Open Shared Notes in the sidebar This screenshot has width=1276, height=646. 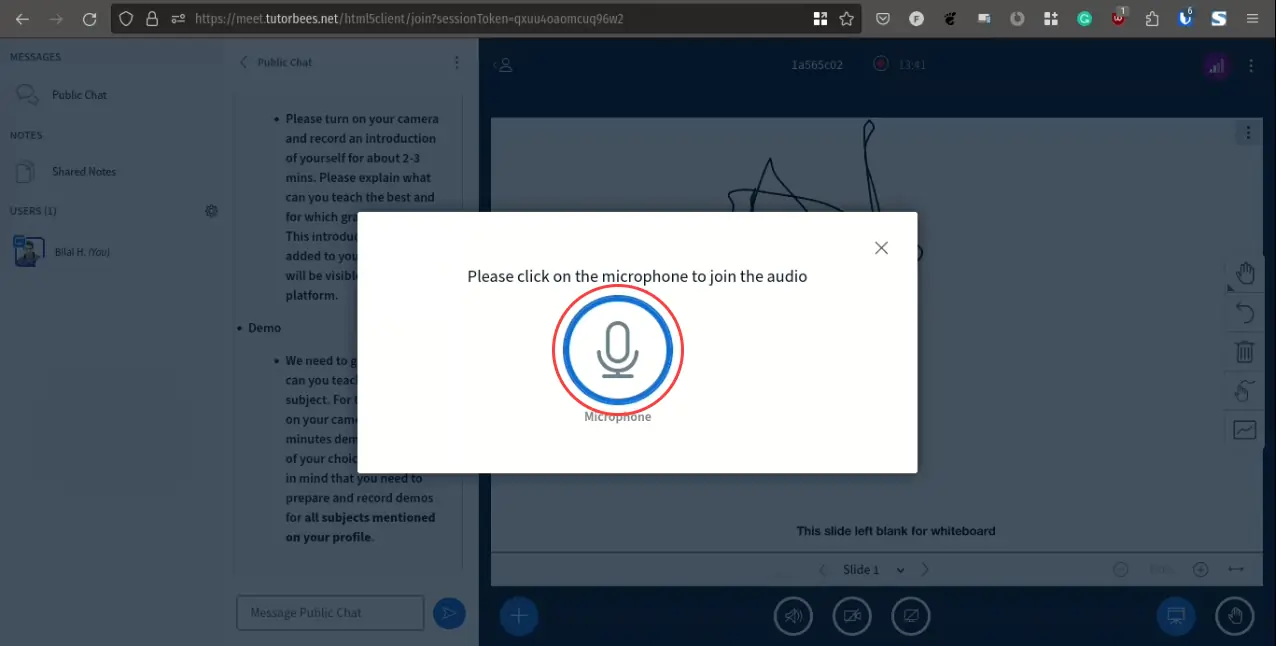click(x=83, y=172)
